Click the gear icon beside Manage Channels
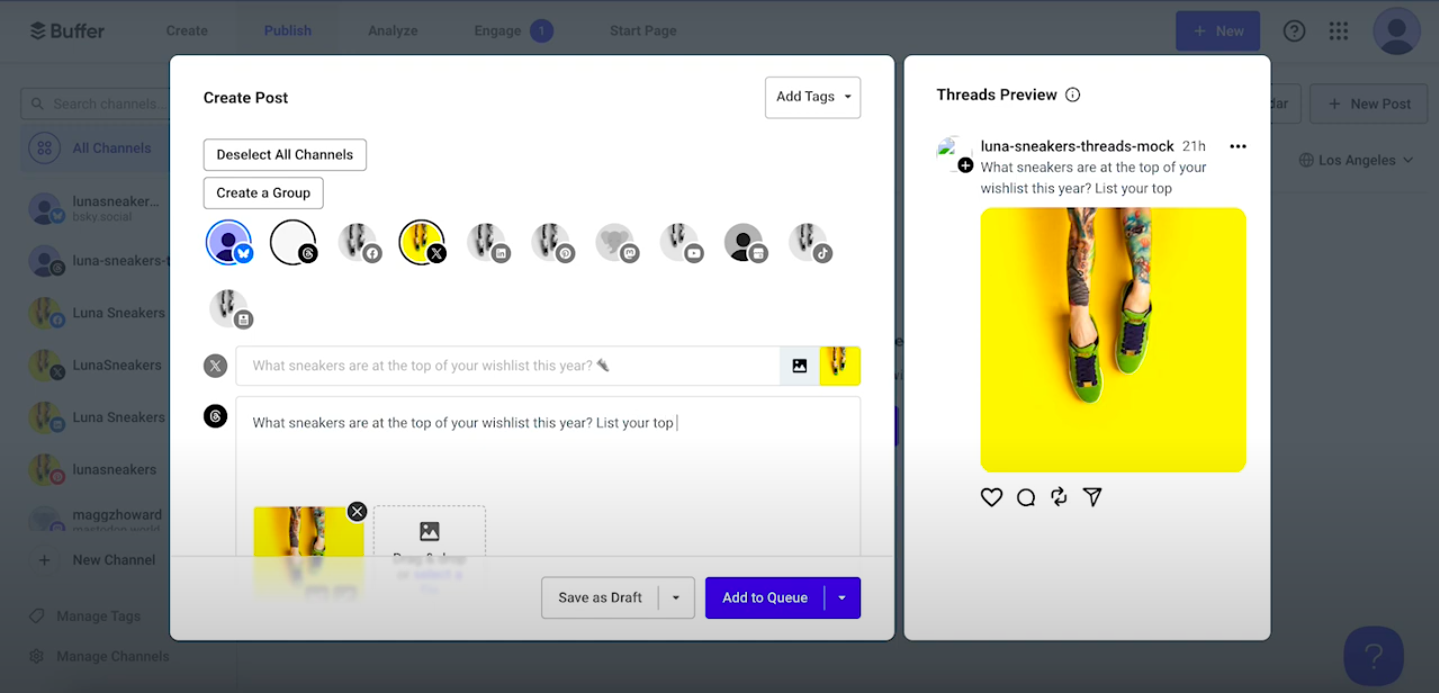1439x693 pixels. (x=37, y=656)
